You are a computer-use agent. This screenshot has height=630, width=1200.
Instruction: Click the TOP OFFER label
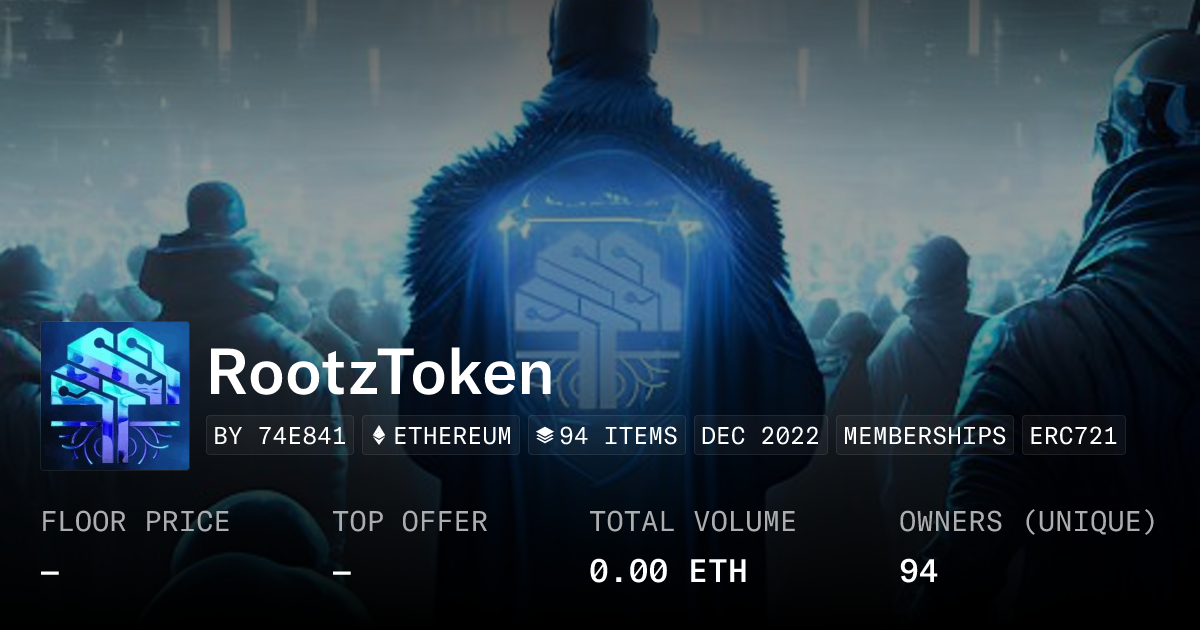410,522
